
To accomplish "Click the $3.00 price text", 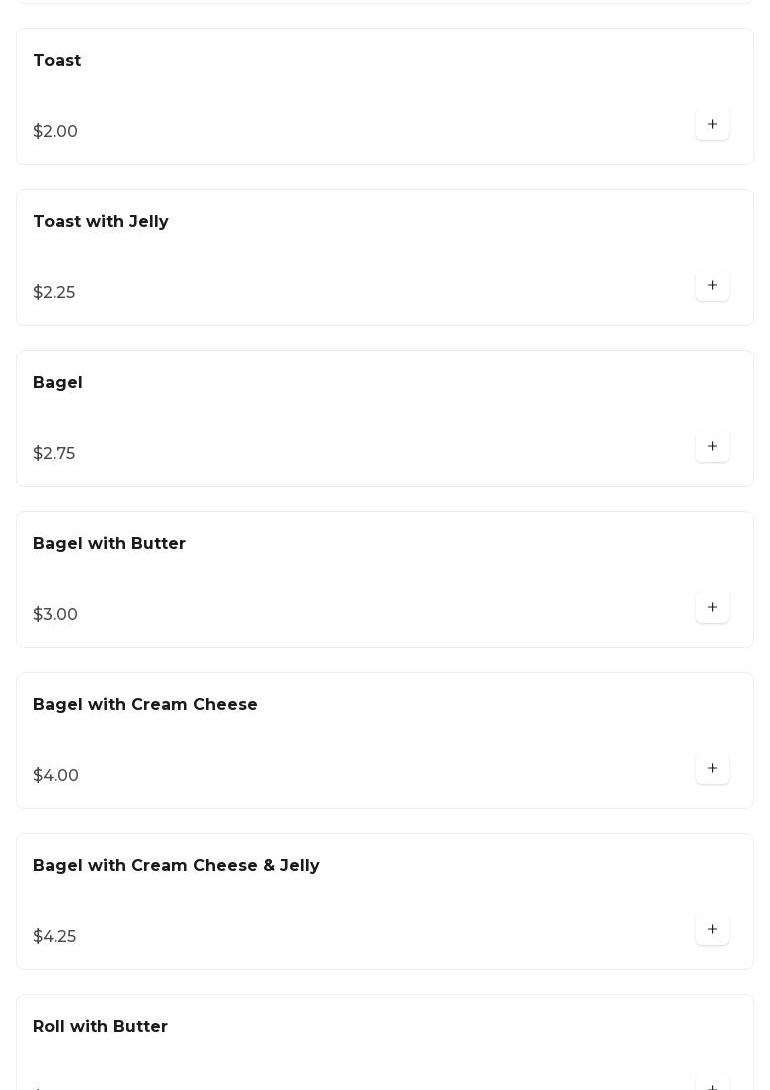I will (x=56, y=615).
